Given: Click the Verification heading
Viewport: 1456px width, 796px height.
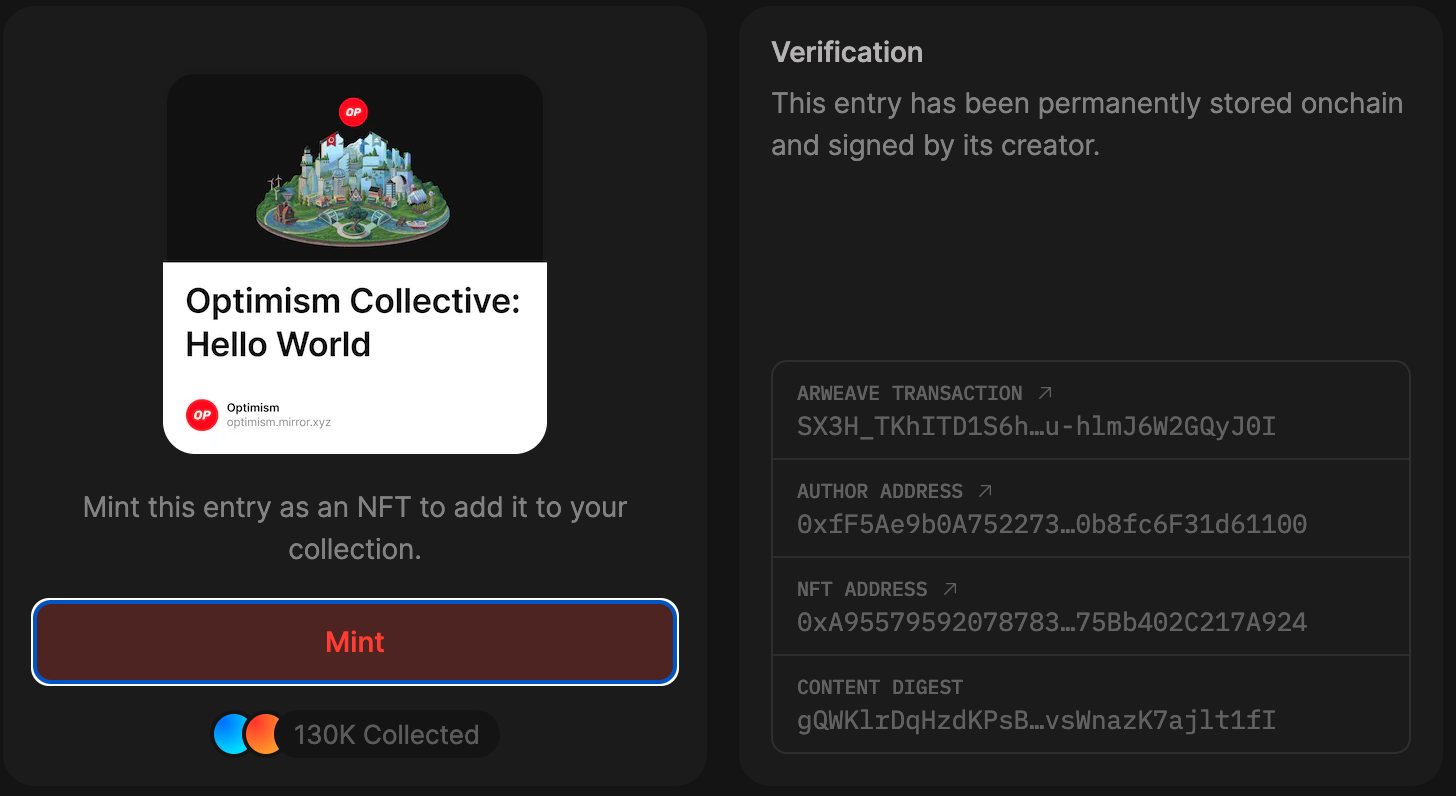Looking at the screenshot, I should click(847, 51).
